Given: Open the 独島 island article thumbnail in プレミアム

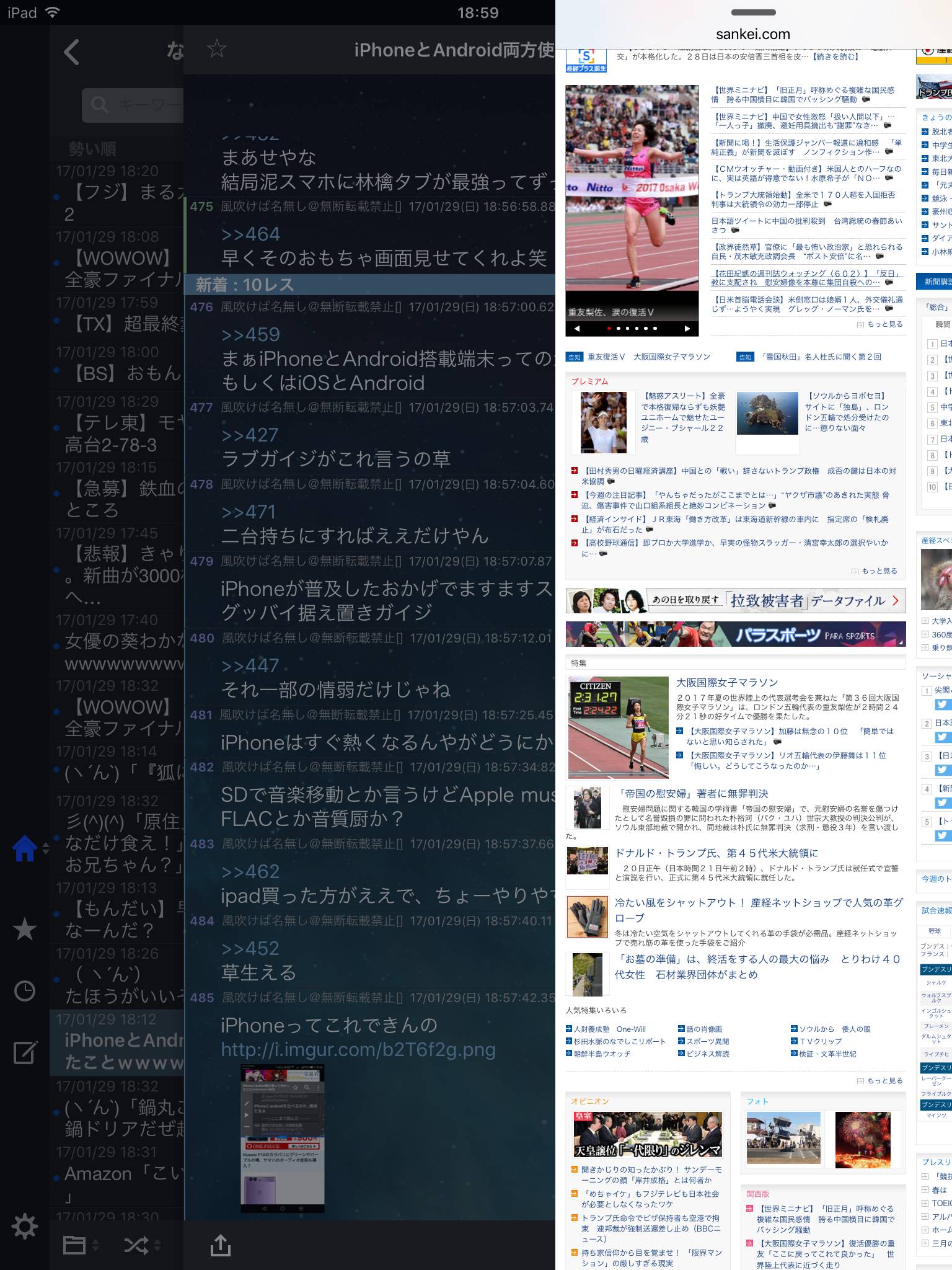Looking at the screenshot, I should 767,413.
